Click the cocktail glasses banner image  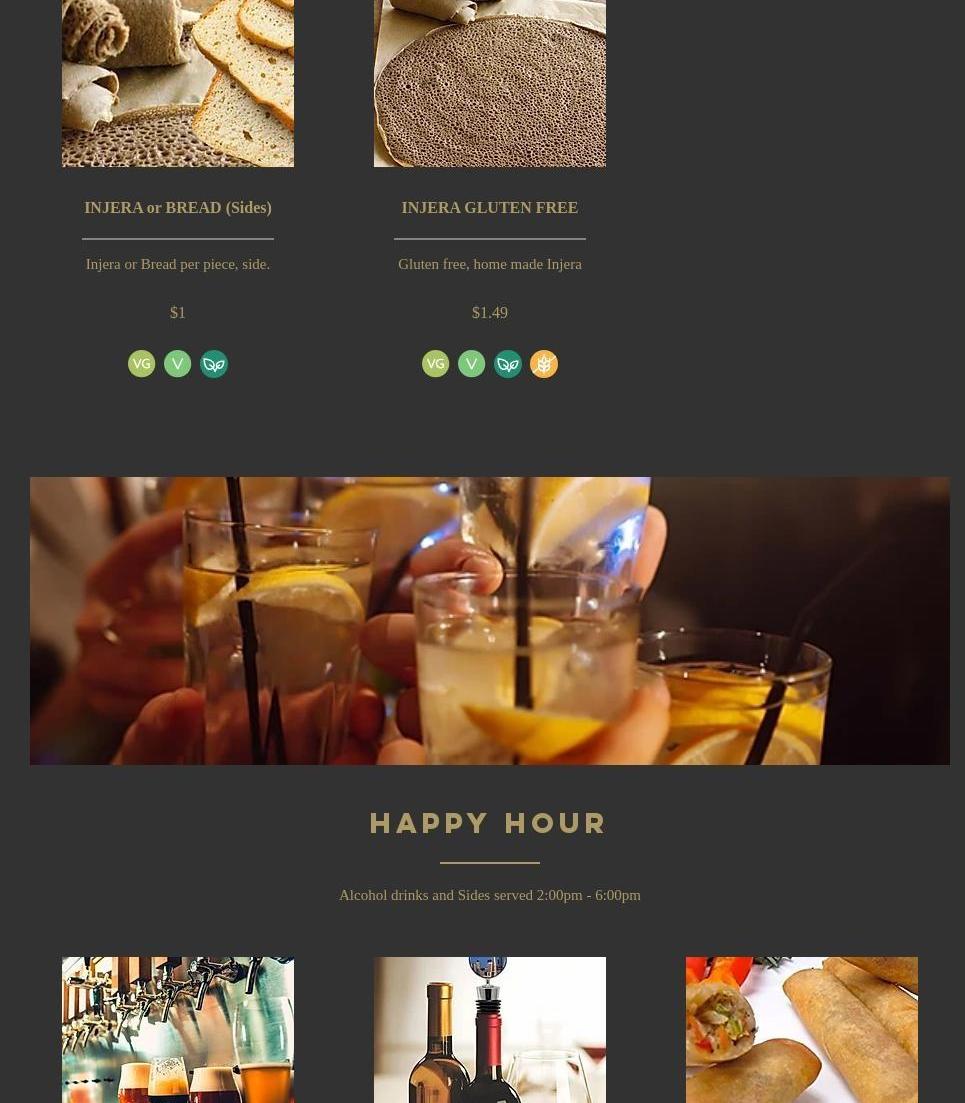[x=490, y=620]
